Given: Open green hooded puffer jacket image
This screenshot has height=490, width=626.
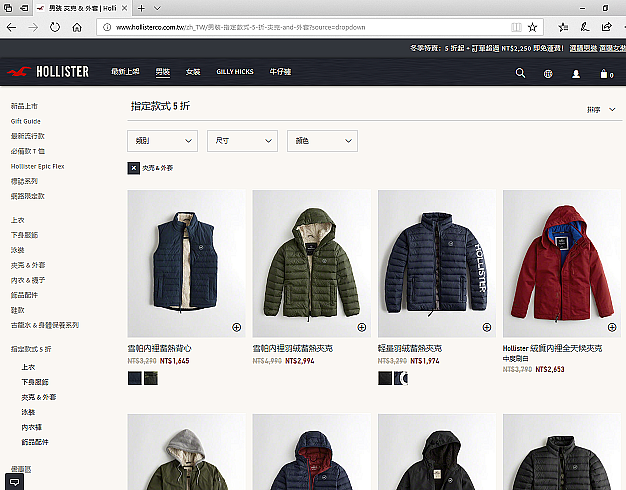Looking at the screenshot, I should pos(311,264).
